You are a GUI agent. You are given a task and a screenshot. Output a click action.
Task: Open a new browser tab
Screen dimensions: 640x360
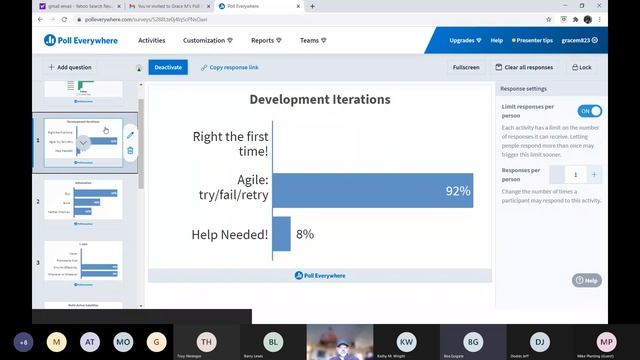[x=312, y=6]
